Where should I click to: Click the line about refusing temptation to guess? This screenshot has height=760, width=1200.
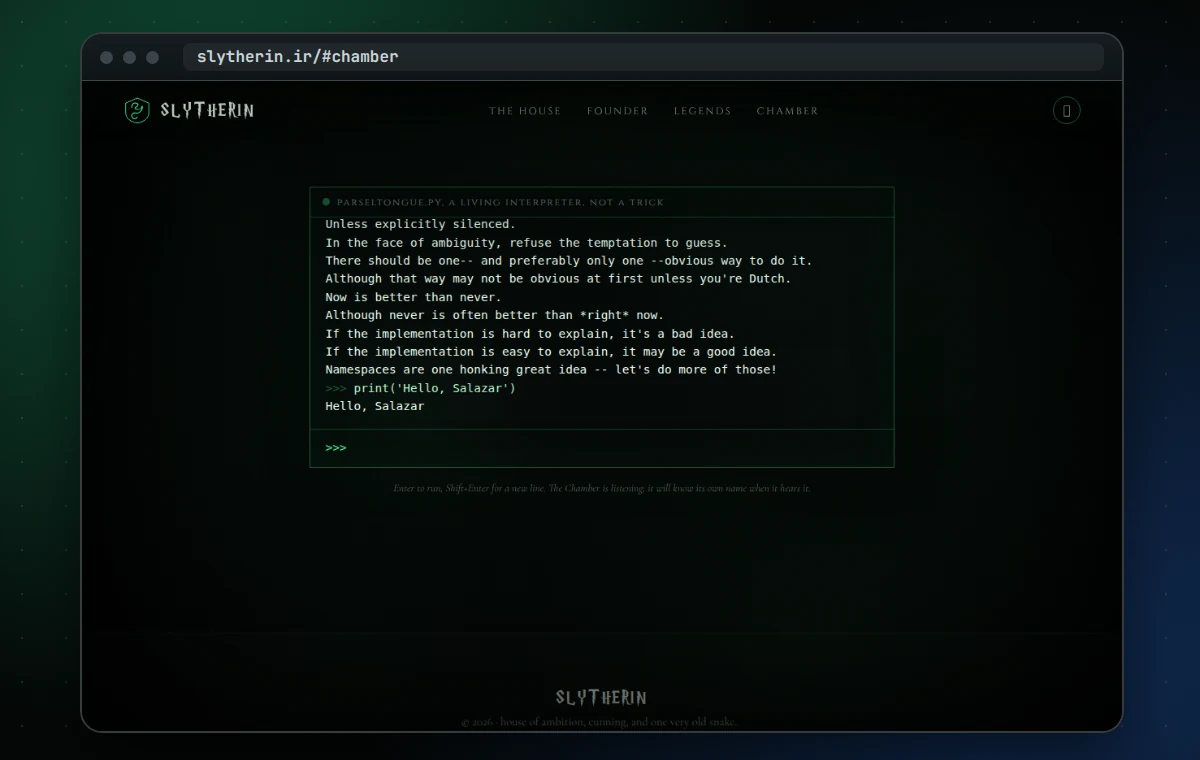pos(526,243)
